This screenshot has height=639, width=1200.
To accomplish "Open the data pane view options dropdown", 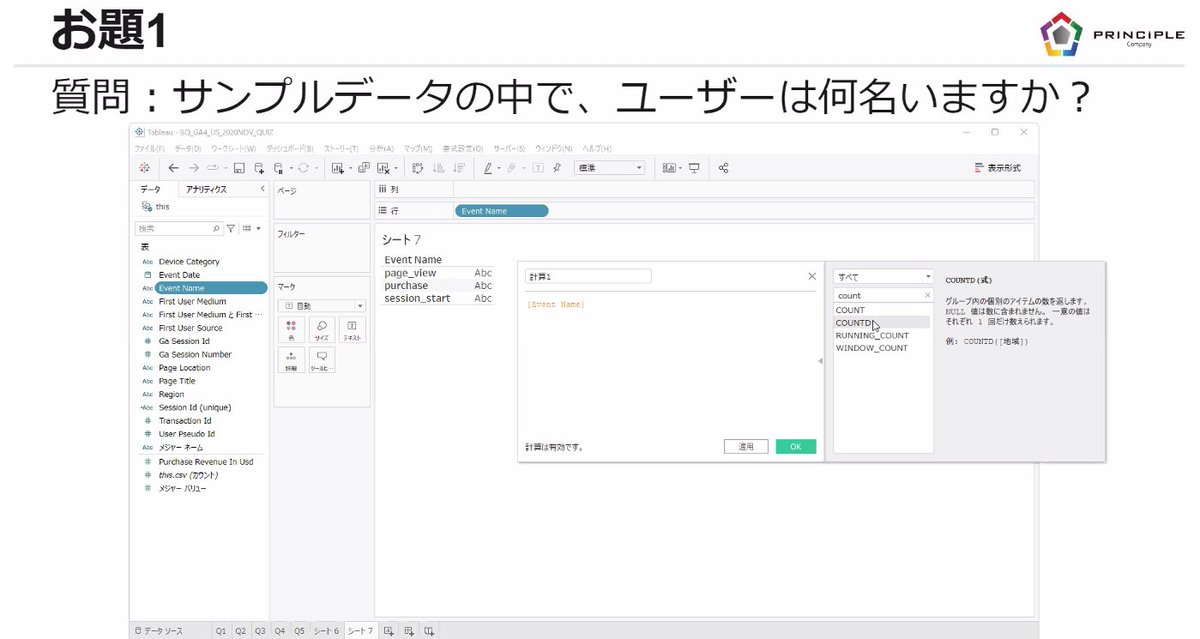I will 250,229.
